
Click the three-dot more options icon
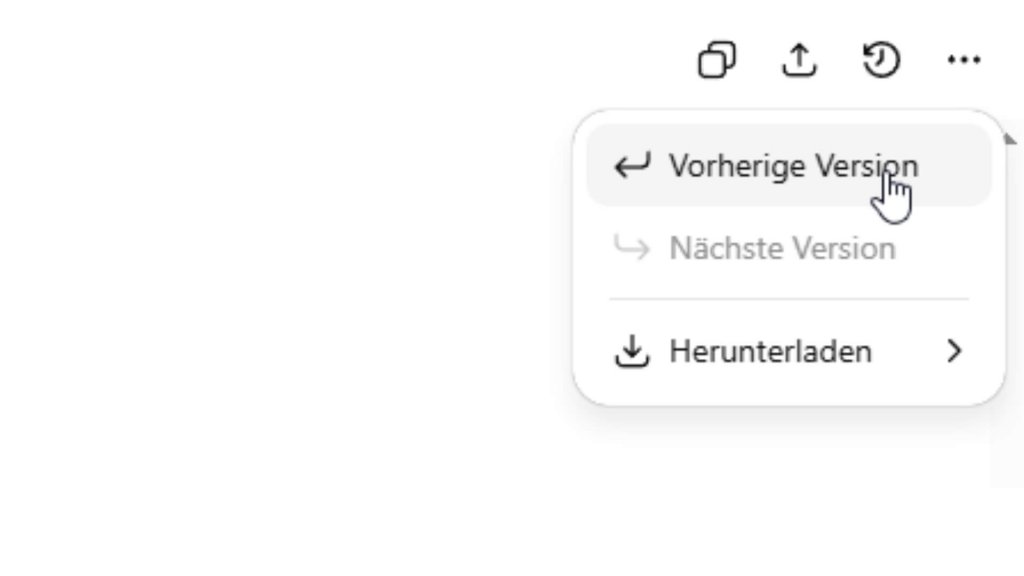point(963,59)
